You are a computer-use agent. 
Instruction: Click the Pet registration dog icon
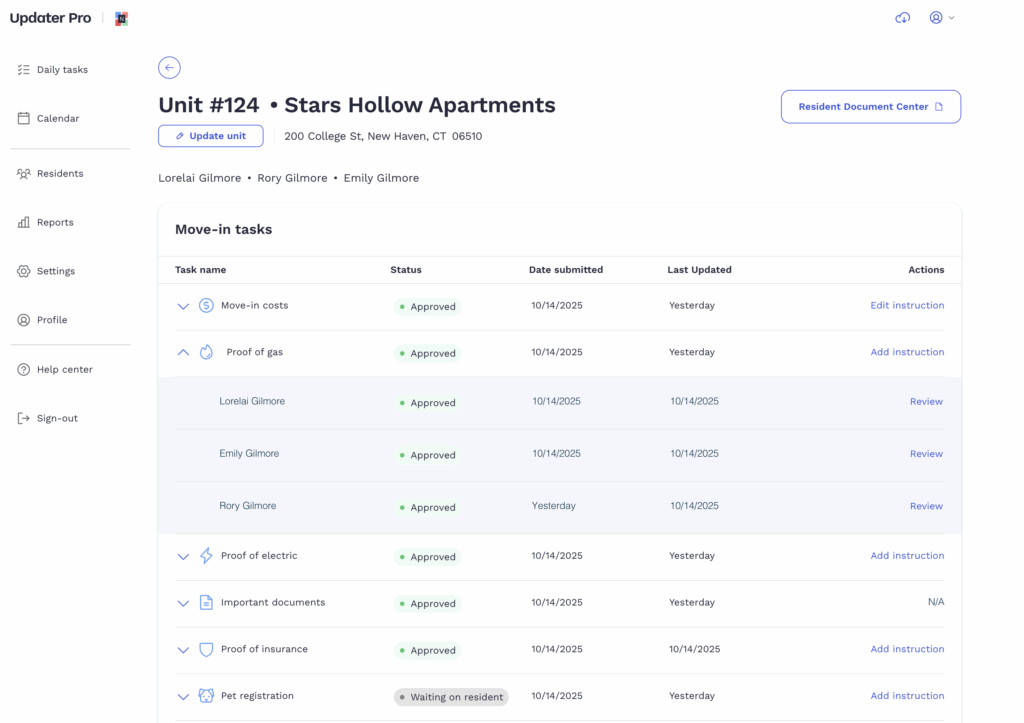(206, 696)
